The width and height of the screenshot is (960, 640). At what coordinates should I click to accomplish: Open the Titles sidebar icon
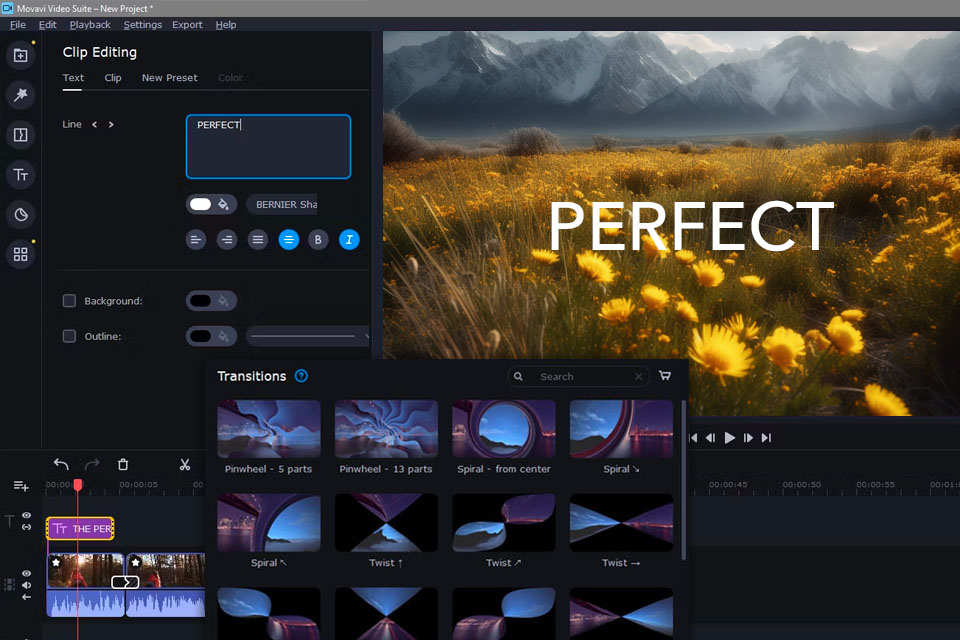click(20, 175)
